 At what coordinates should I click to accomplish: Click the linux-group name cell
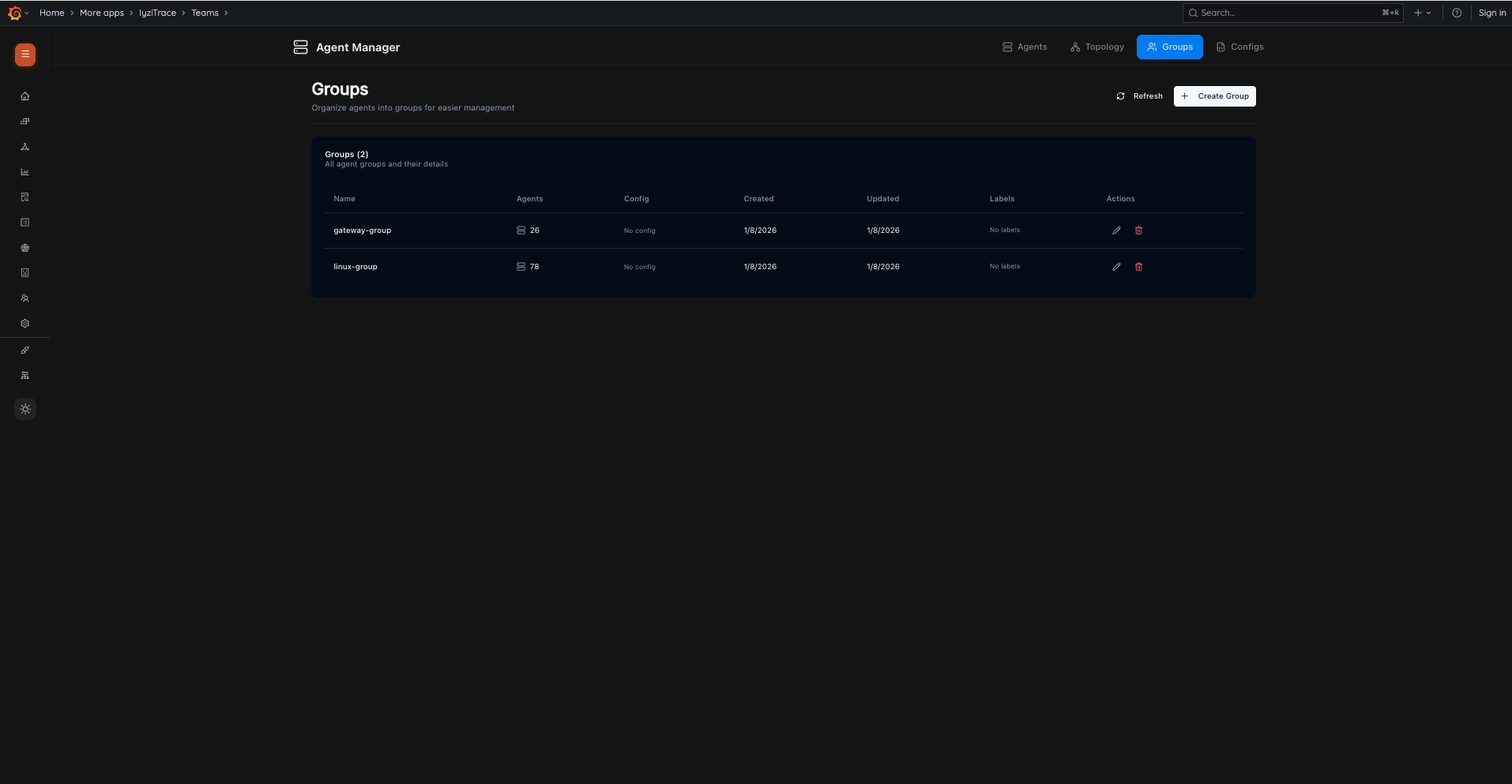coord(355,267)
